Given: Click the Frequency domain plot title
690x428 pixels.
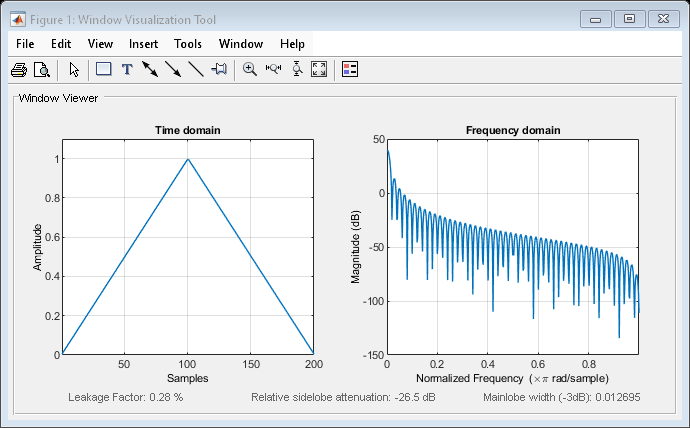Looking at the screenshot, I should [x=513, y=130].
